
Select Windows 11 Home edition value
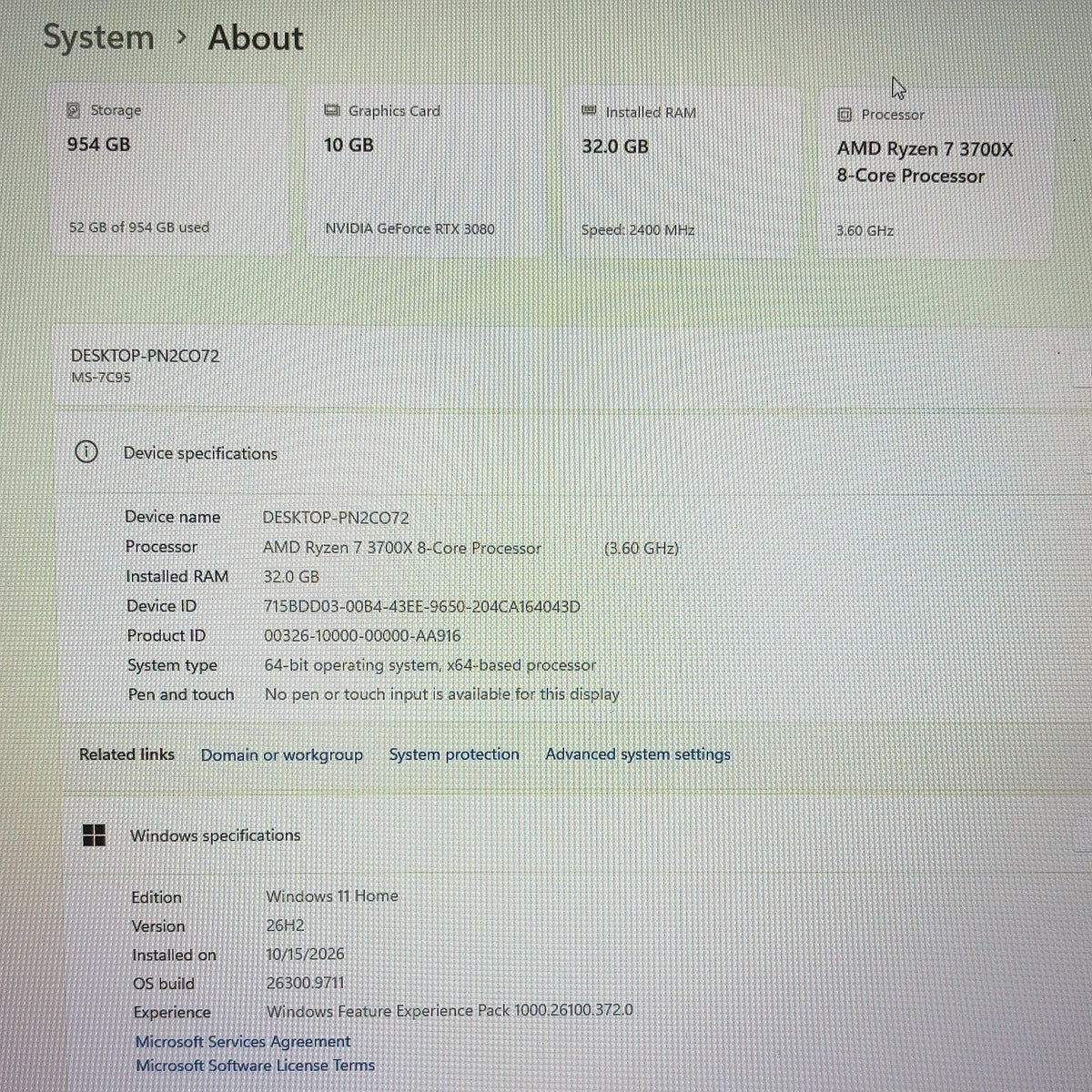coord(332,895)
